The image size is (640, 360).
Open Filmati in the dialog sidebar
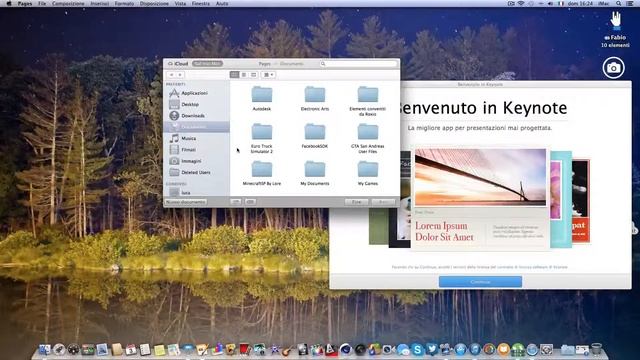click(x=197, y=150)
